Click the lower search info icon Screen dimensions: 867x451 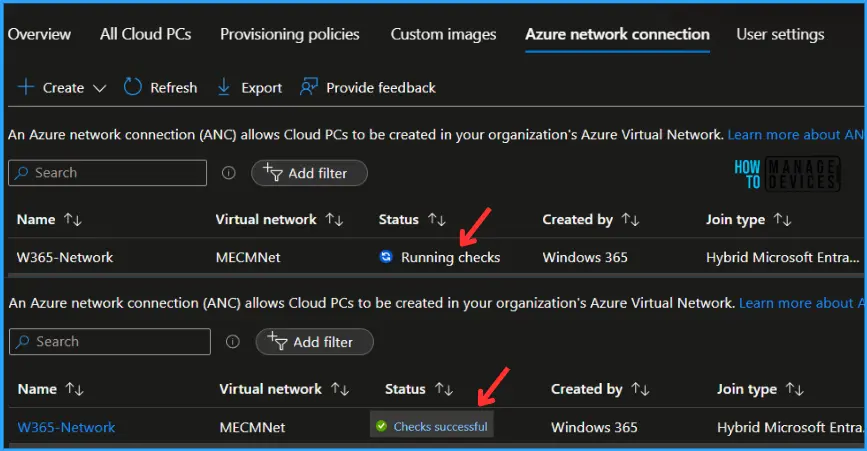[x=233, y=342]
